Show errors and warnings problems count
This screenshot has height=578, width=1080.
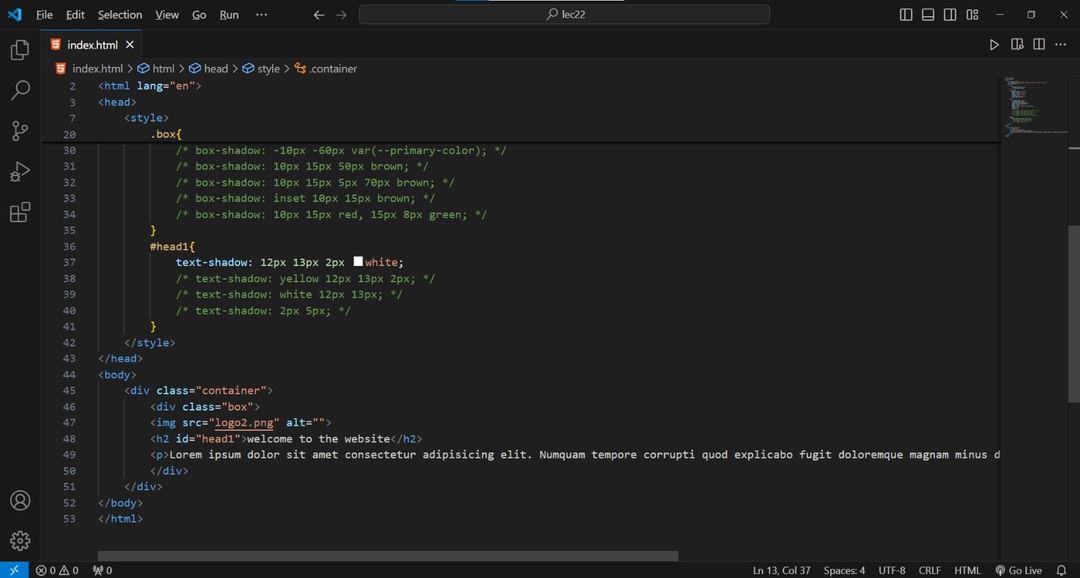57,570
